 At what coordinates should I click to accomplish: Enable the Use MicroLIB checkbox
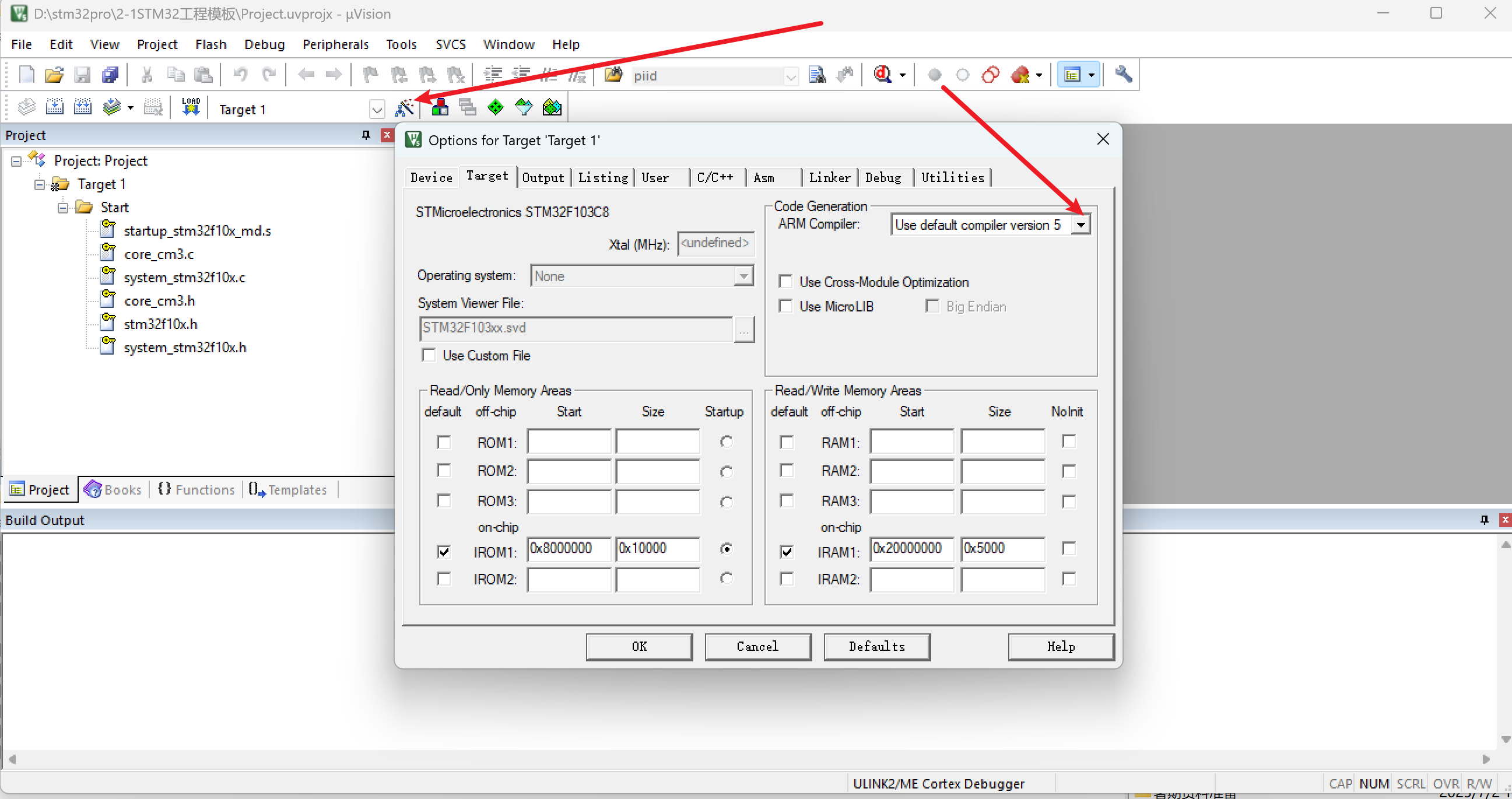[x=785, y=306]
